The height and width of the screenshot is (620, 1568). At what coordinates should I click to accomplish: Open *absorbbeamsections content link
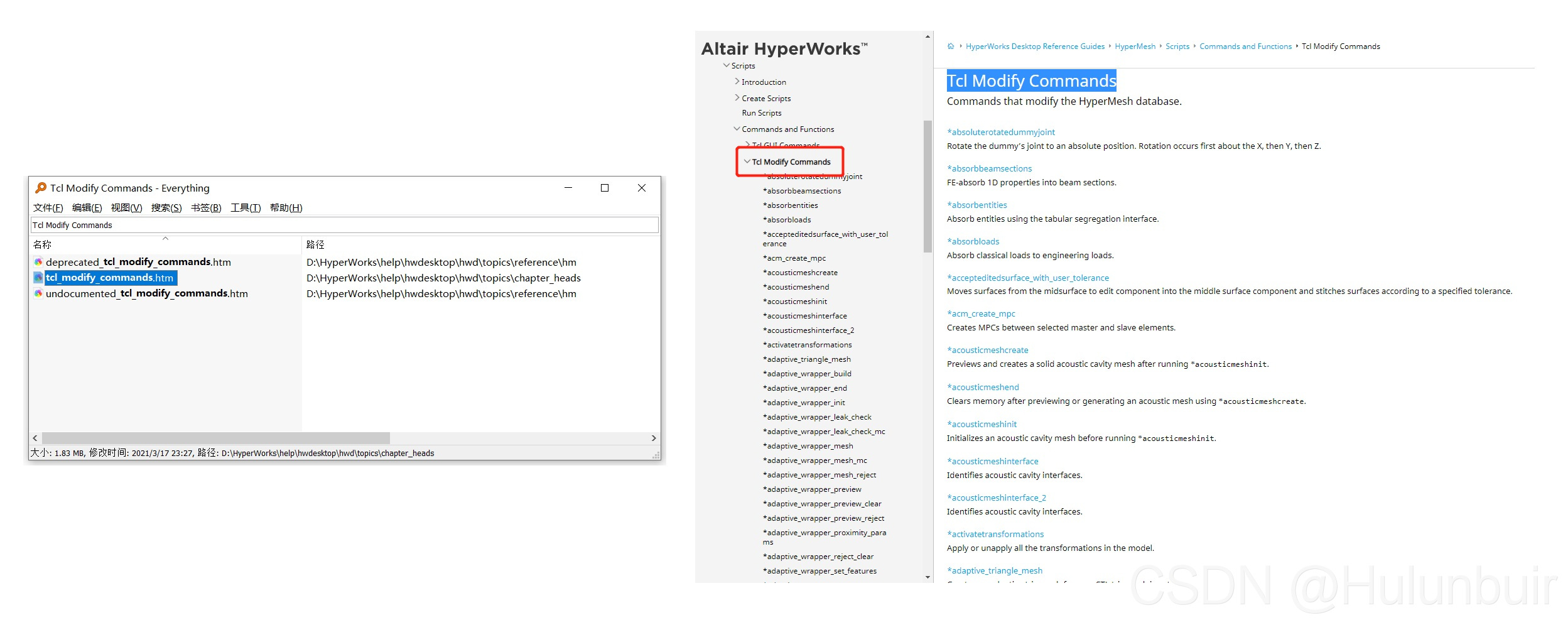990,168
